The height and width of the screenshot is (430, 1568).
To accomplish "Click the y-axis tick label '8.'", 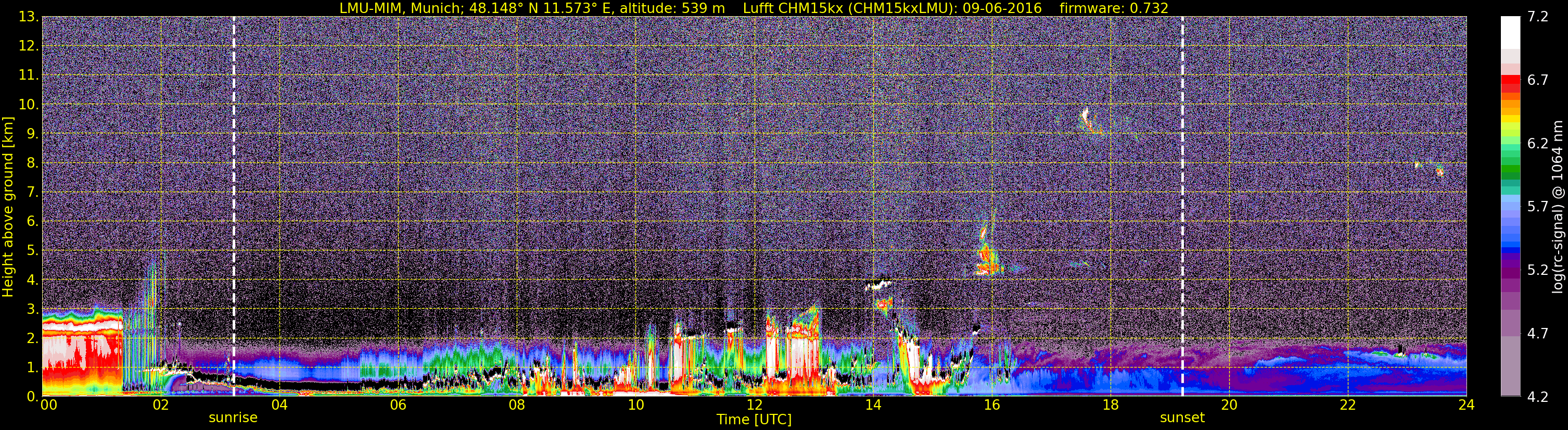I will pos(32,162).
